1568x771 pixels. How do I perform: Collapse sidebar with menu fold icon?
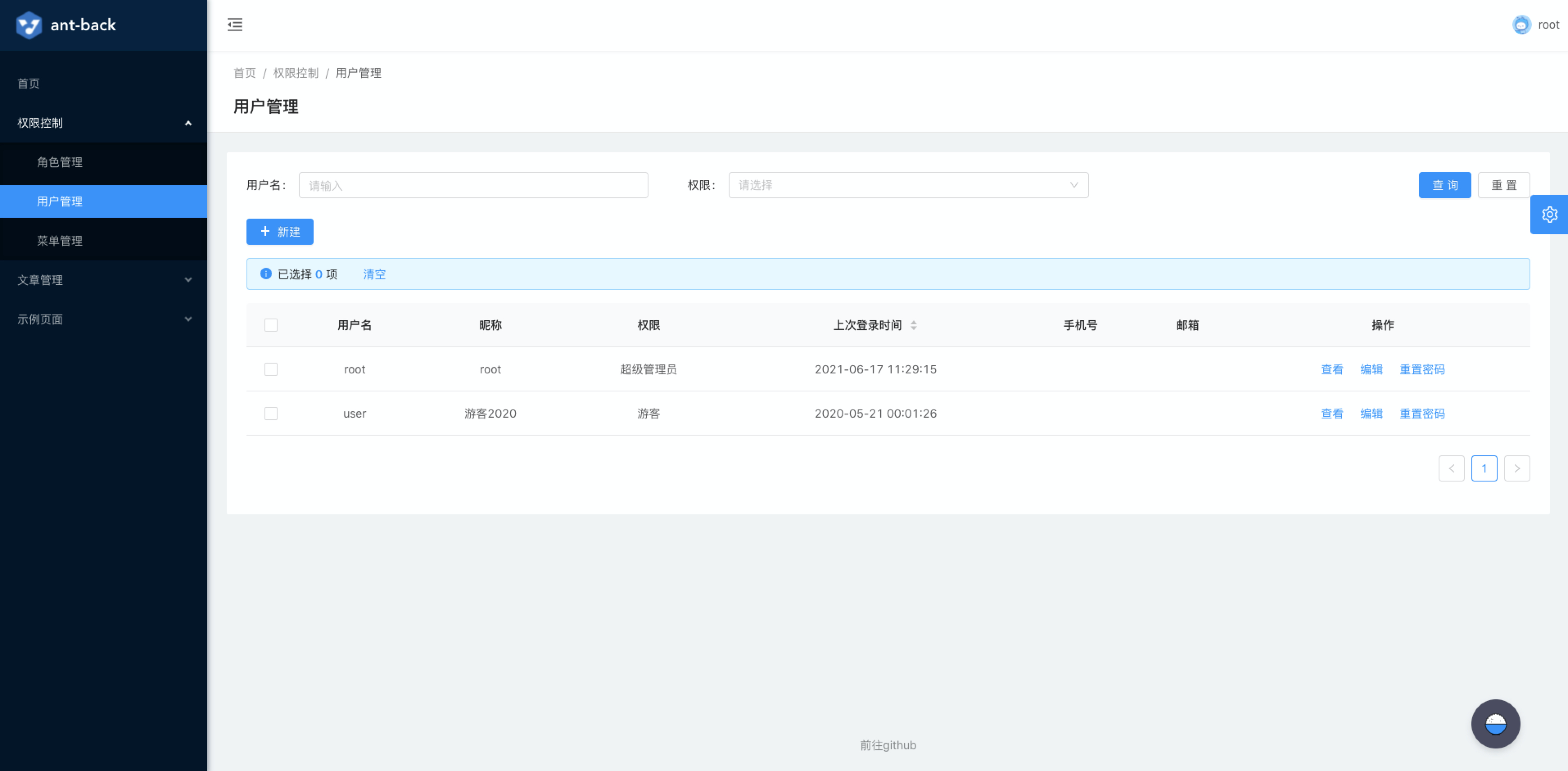[235, 25]
